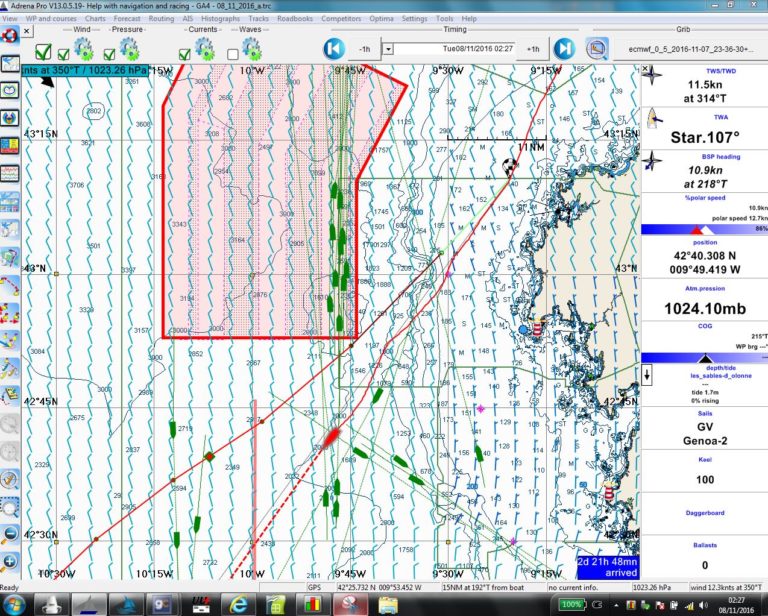
Task: Click the chart view sidebar icon at top
Action: click(x=10, y=63)
